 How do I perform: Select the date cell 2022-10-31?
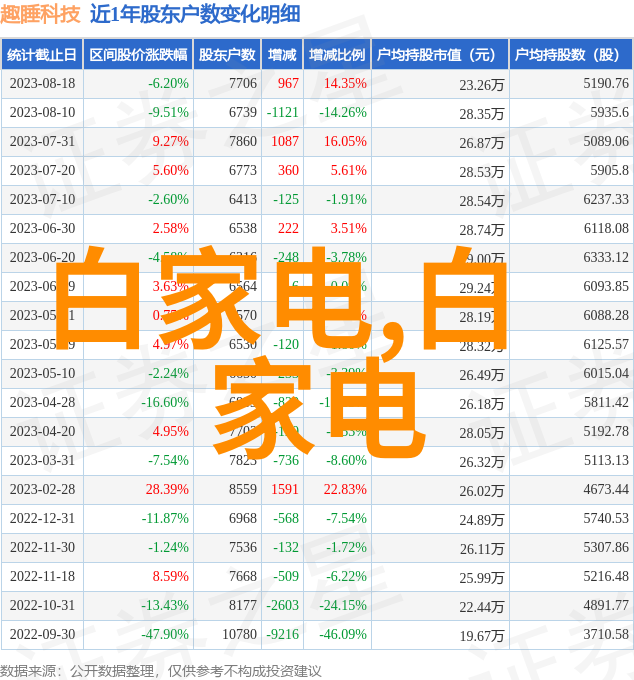42,605
